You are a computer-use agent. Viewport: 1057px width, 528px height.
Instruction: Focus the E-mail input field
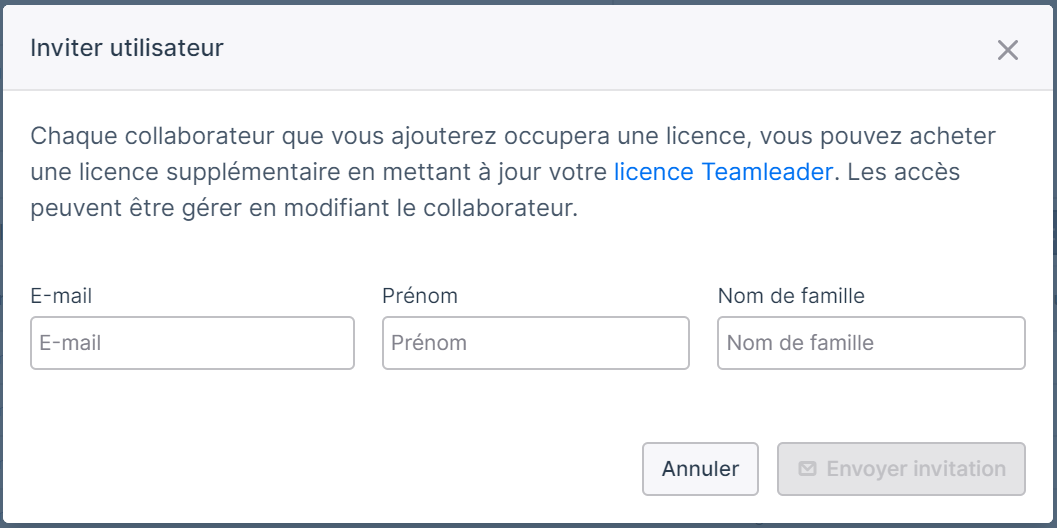pos(192,343)
